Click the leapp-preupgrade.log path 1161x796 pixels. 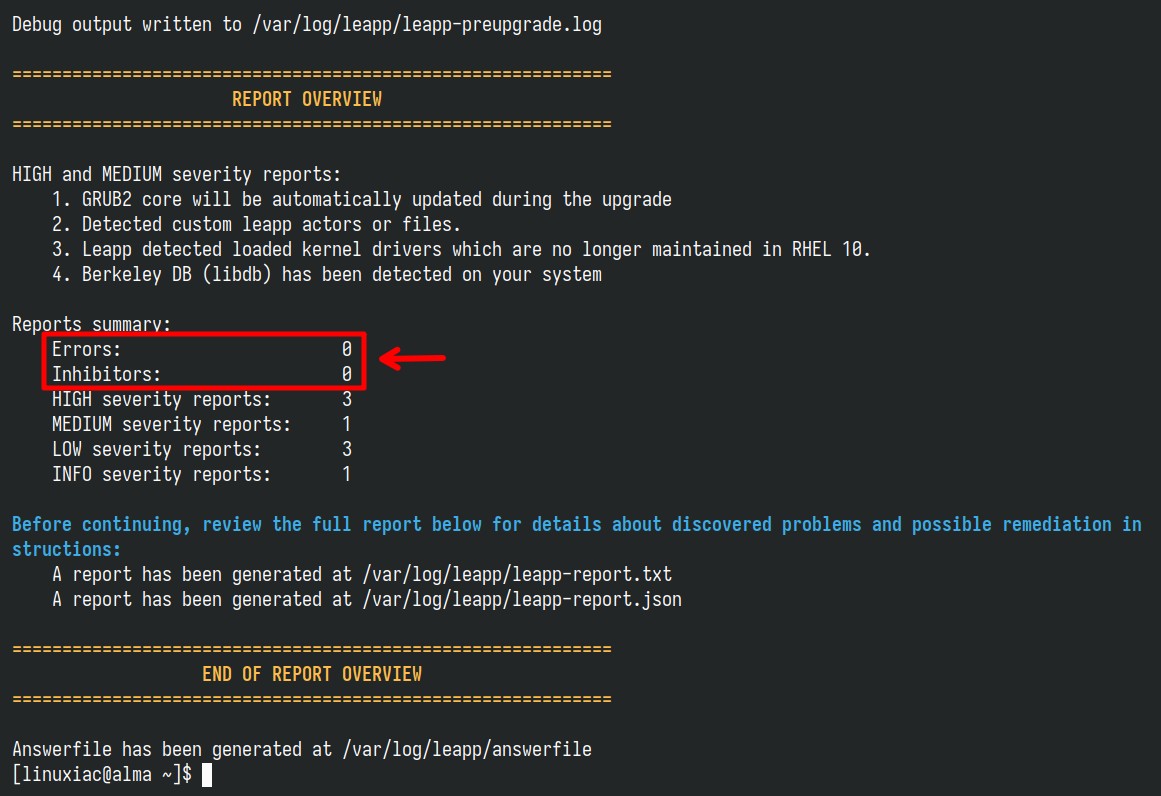click(427, 25)
